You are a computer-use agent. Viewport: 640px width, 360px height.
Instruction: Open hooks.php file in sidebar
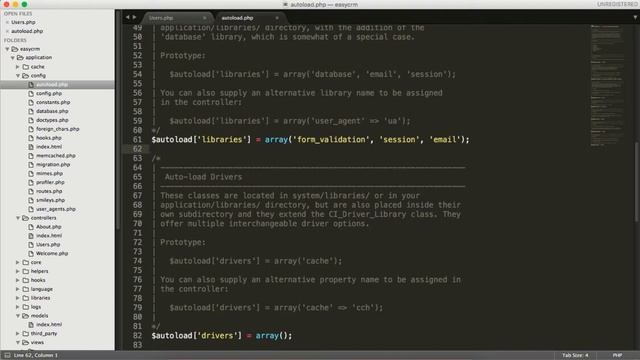tap(49, 138)
